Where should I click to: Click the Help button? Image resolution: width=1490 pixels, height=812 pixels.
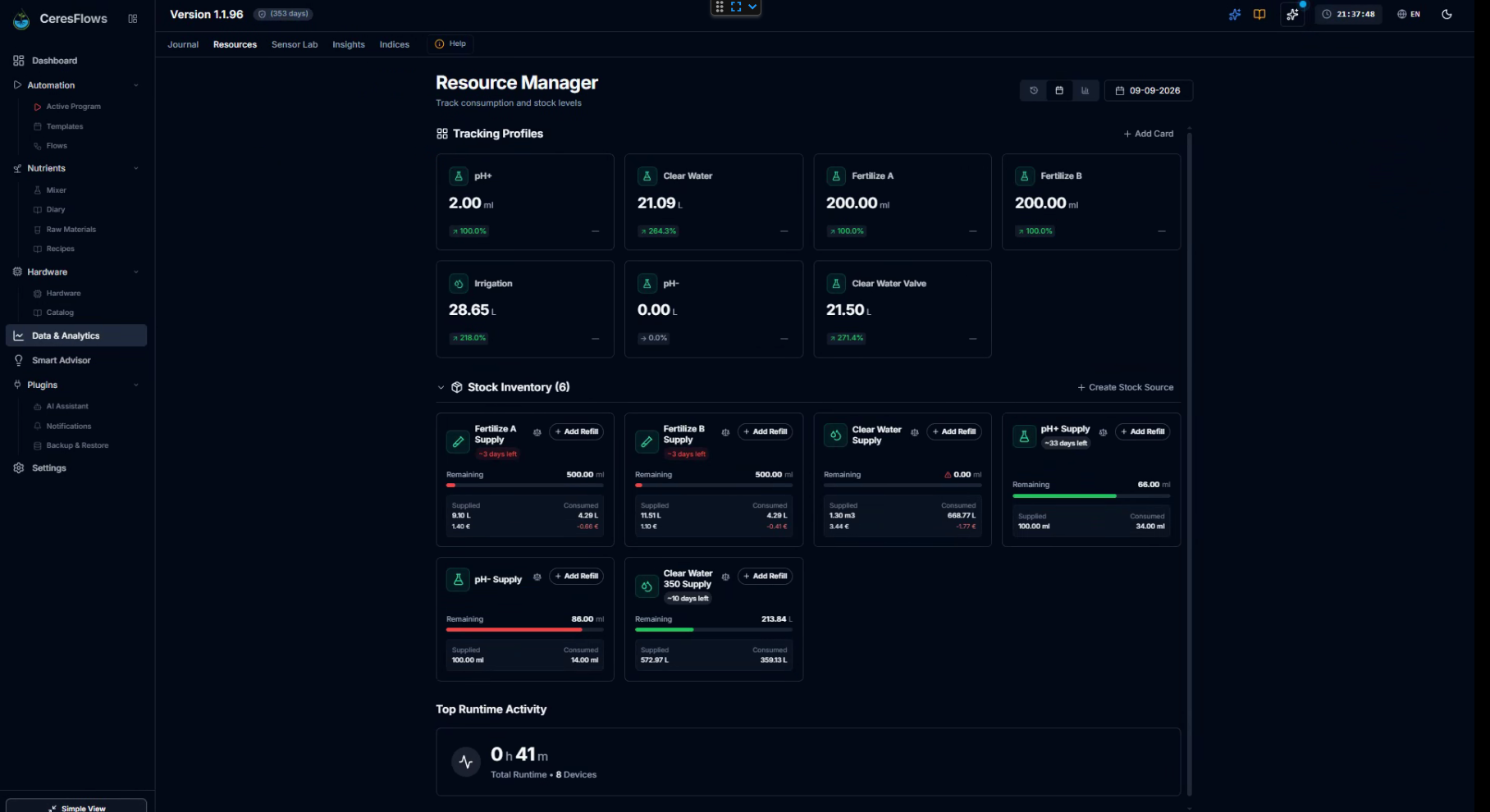450,43
